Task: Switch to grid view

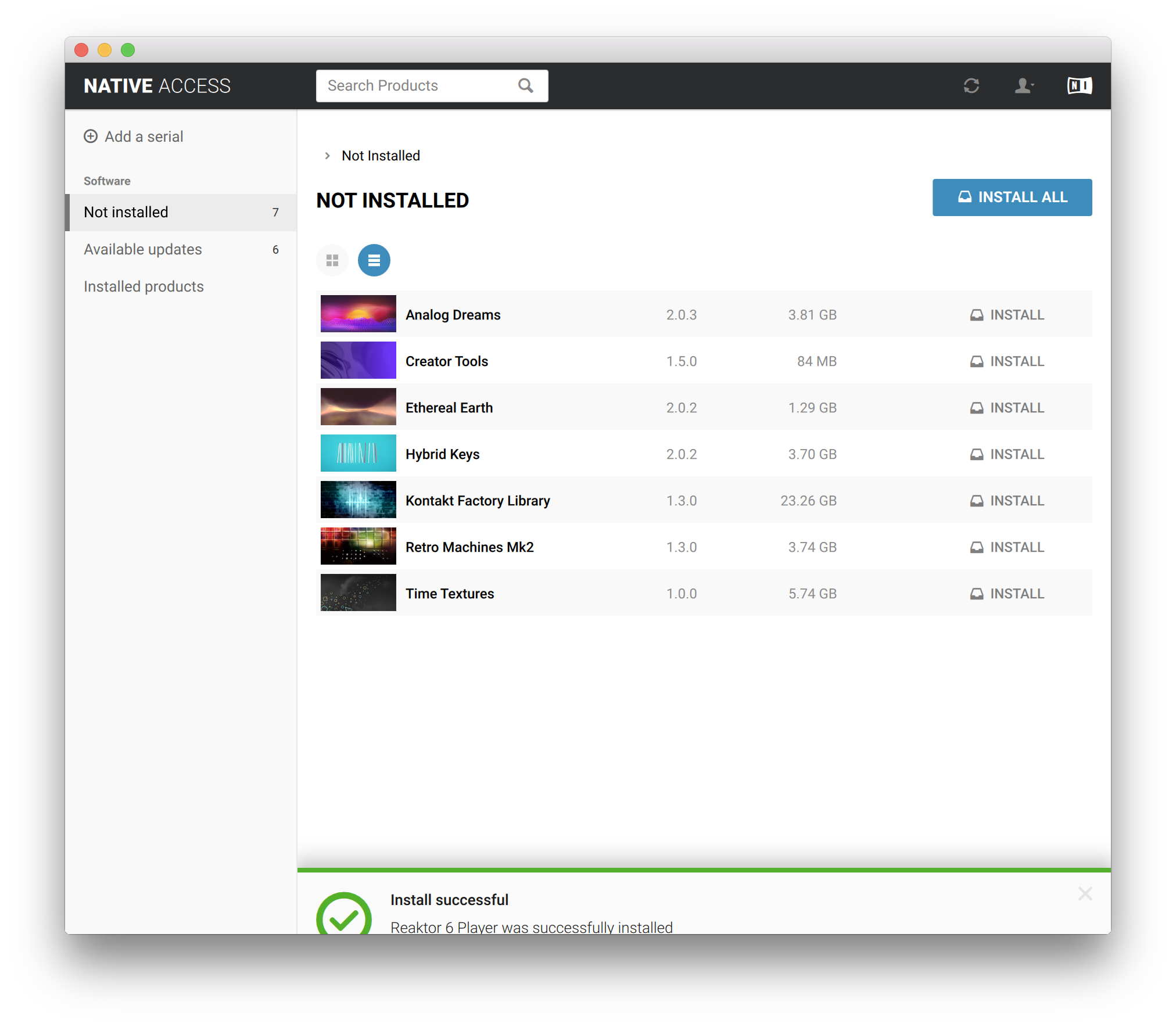Action: coord(332,260)
